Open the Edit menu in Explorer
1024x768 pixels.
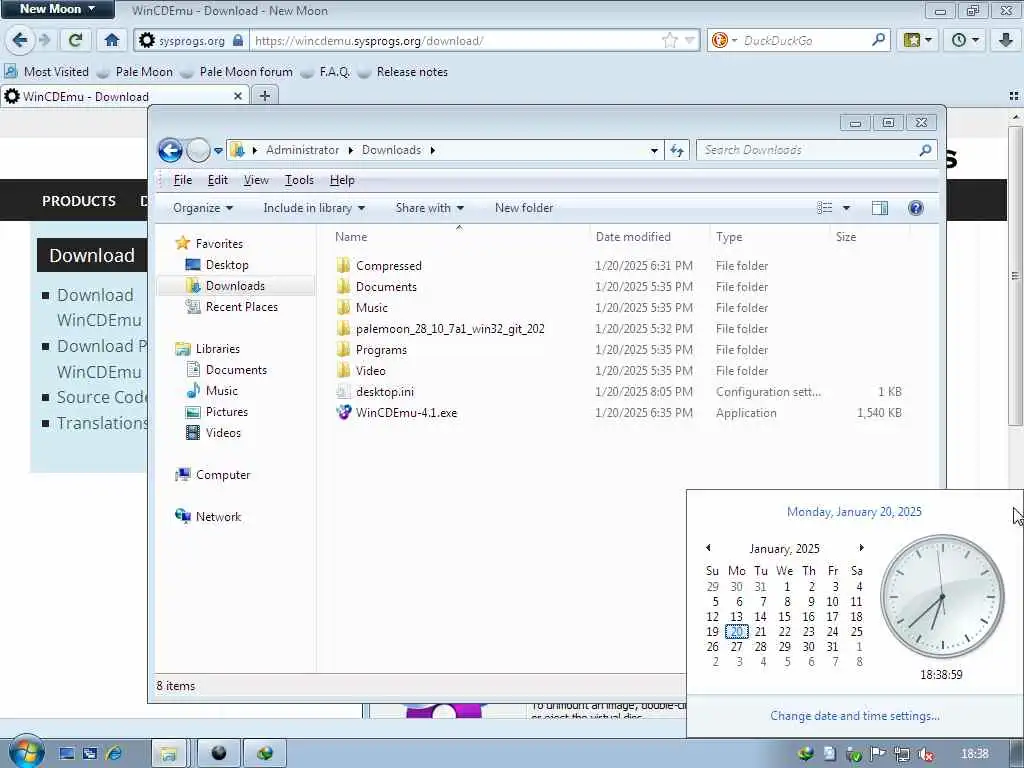pos(217,180)
